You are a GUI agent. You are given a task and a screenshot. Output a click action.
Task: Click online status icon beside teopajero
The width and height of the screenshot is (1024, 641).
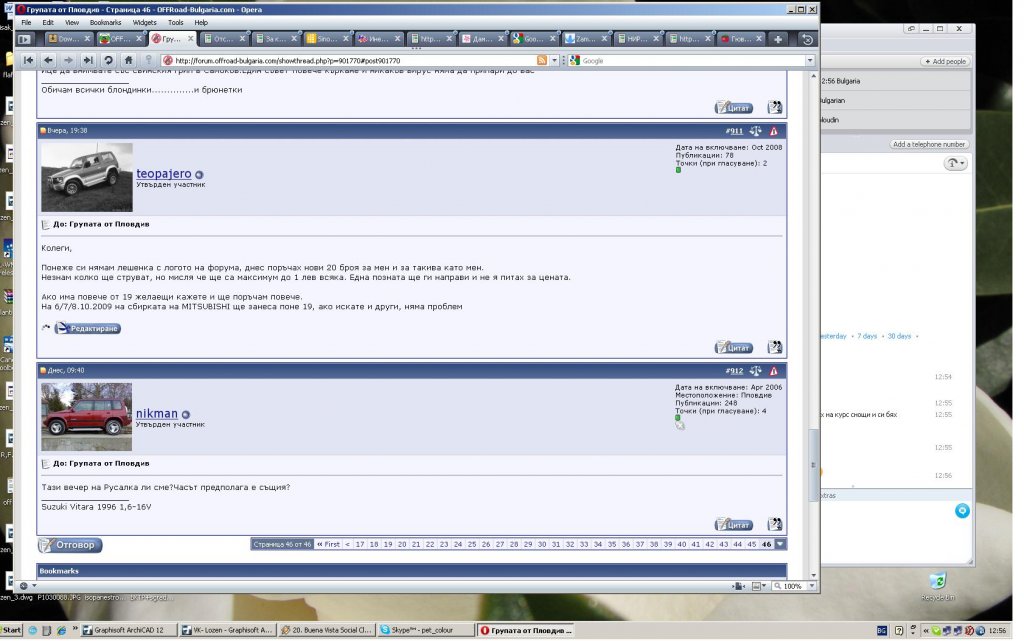pyautogui.click(x=199, y=175)
